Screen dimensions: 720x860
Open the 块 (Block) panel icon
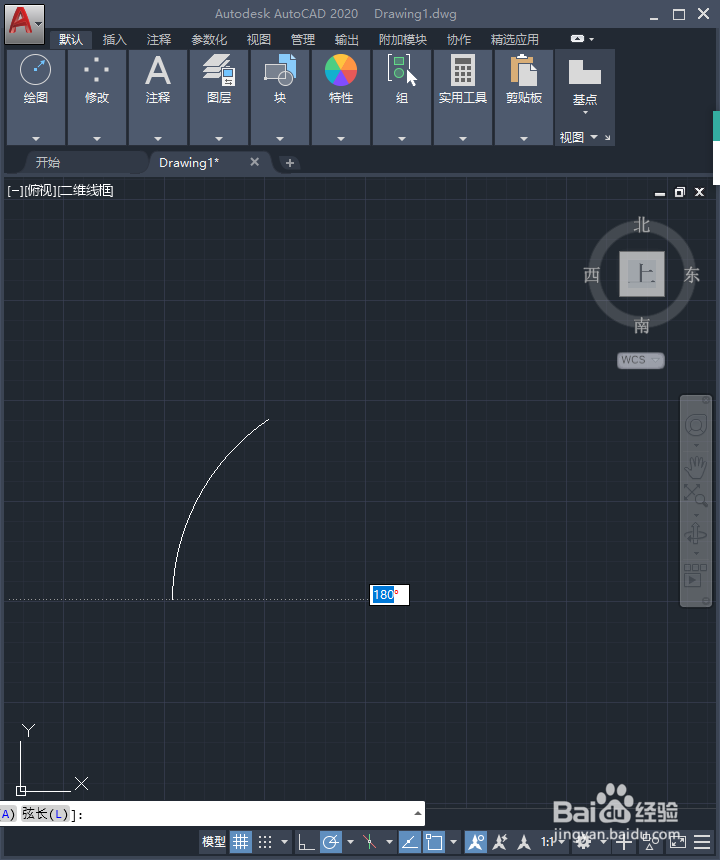[280, 70]
